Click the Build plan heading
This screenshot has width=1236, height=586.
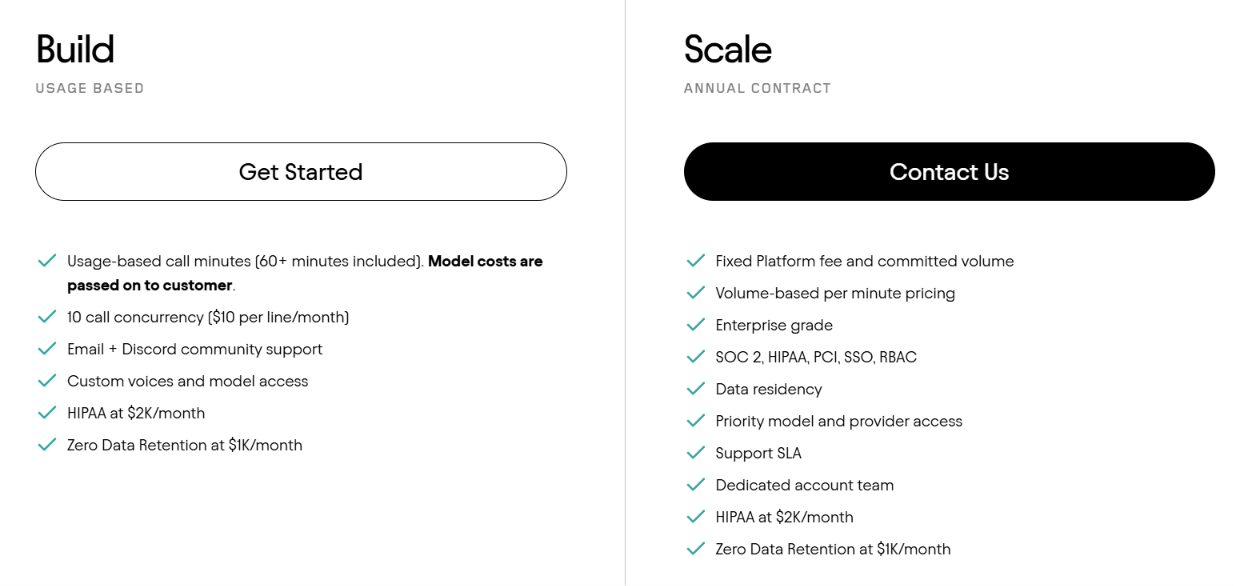point(75,49)
